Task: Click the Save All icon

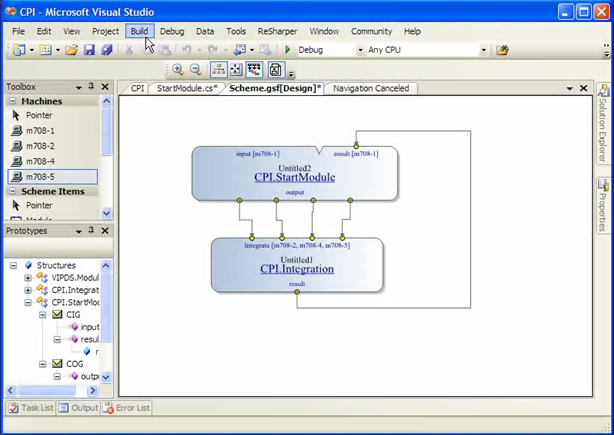Action: coord(107,50)
